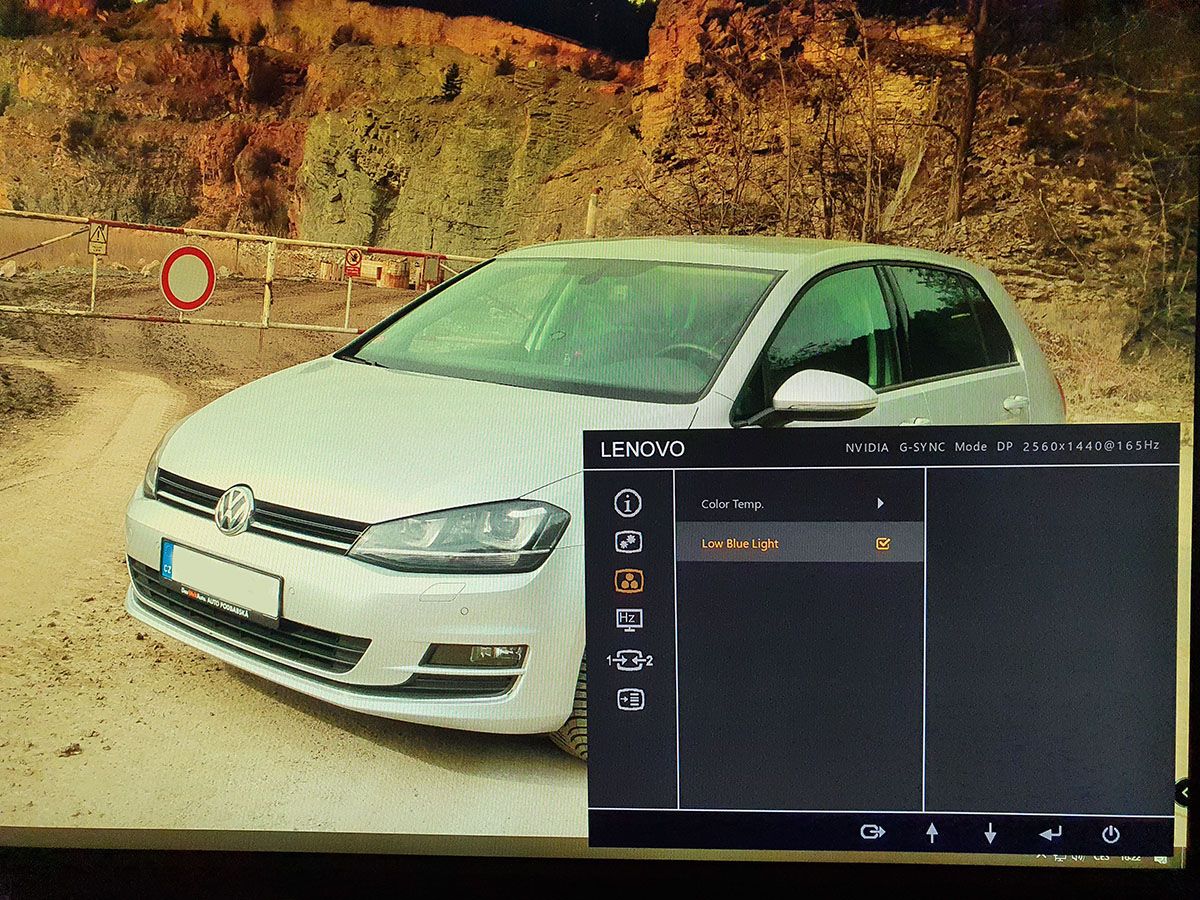The height and width of the screenshot is (900, 1200).
Task: Open the monitor information icon
Action: click(x=628, y=504)
